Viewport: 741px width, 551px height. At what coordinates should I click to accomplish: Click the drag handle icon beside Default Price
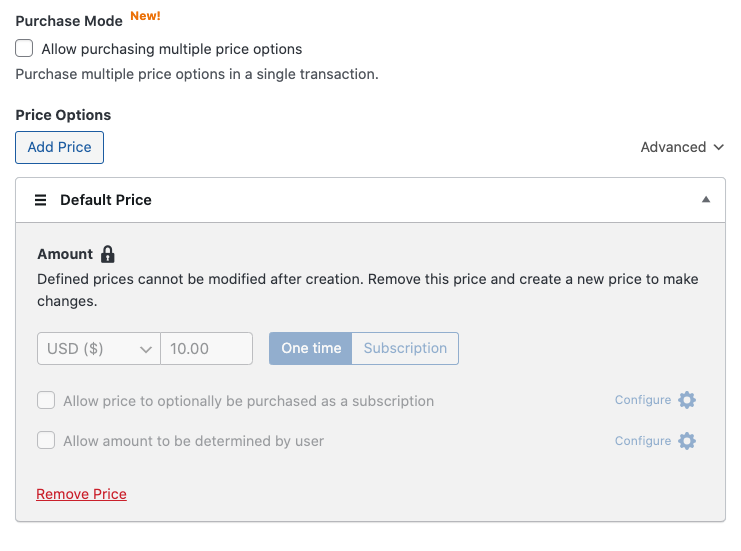pyautogui.click(x=41, y=200)
